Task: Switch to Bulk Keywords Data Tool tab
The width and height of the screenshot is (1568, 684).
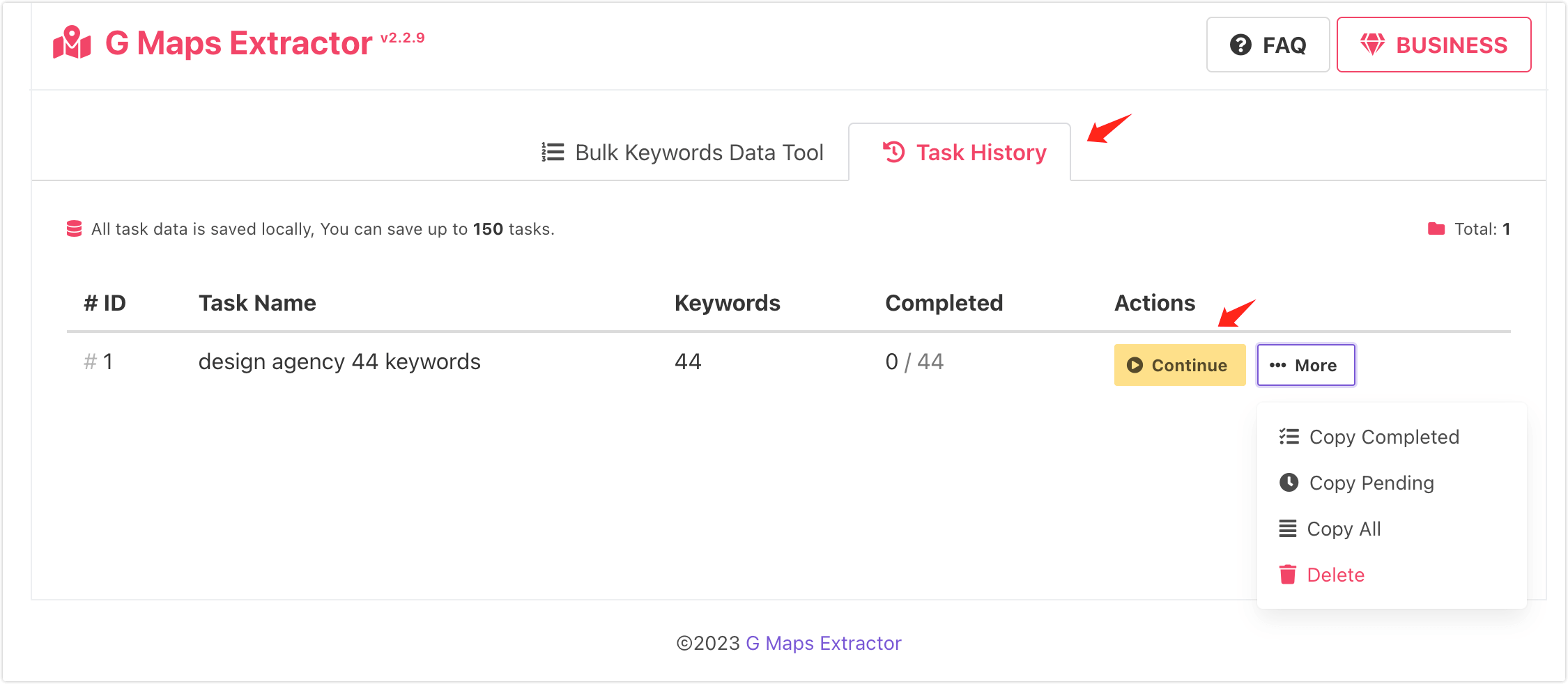Action: pyautogui.click(x=683, y=152)
